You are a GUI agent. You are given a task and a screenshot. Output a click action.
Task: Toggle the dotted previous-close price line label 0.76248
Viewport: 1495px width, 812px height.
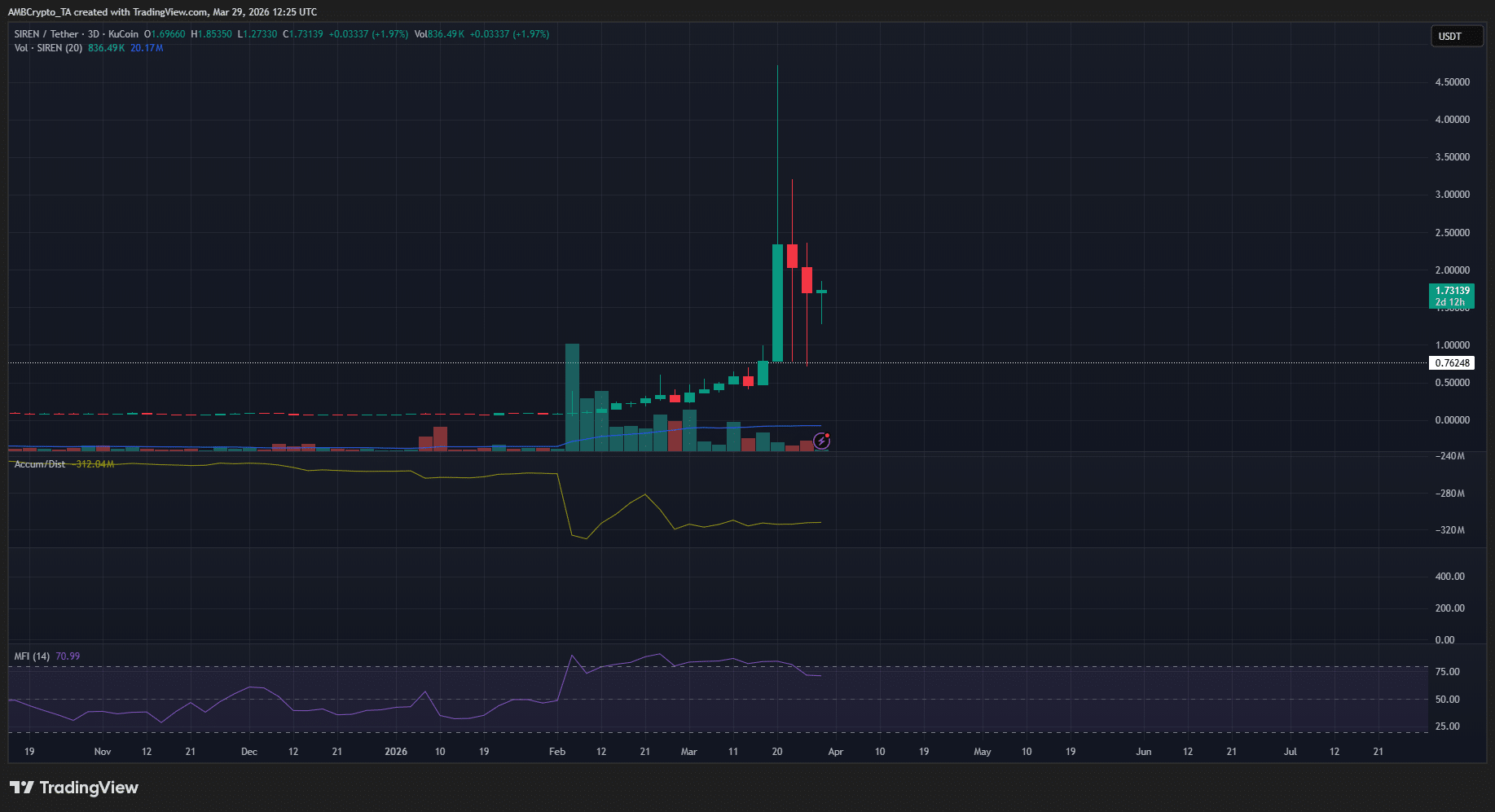(x=1452, y=362)
